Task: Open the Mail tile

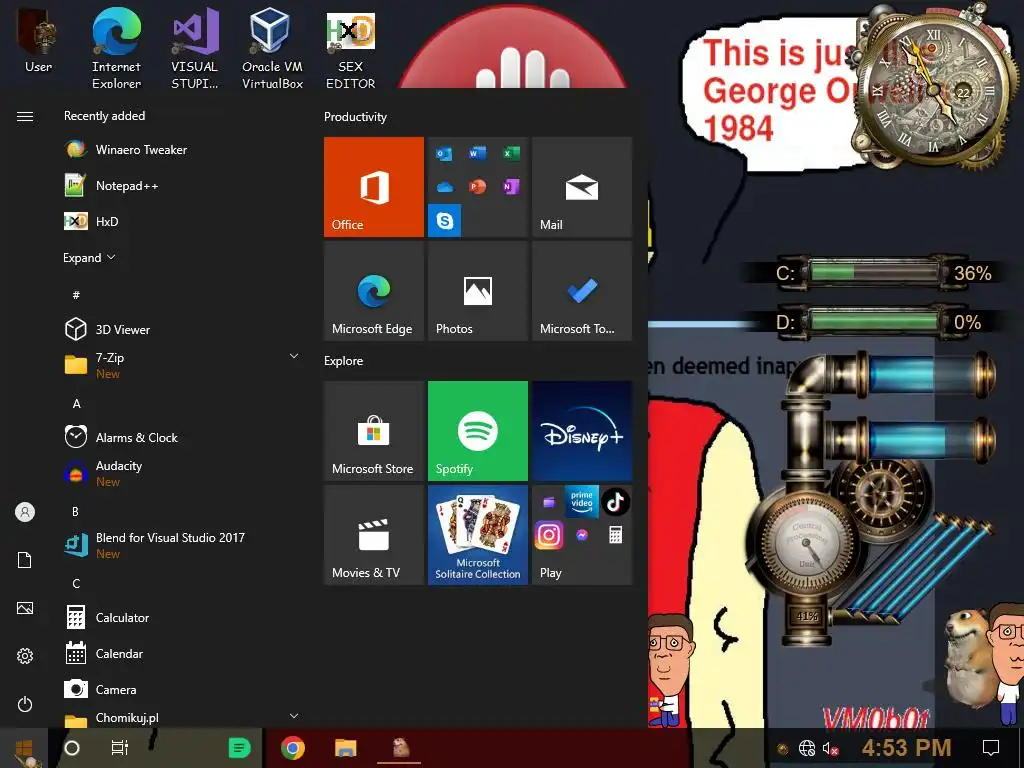Action: click(x=582, y=187)
